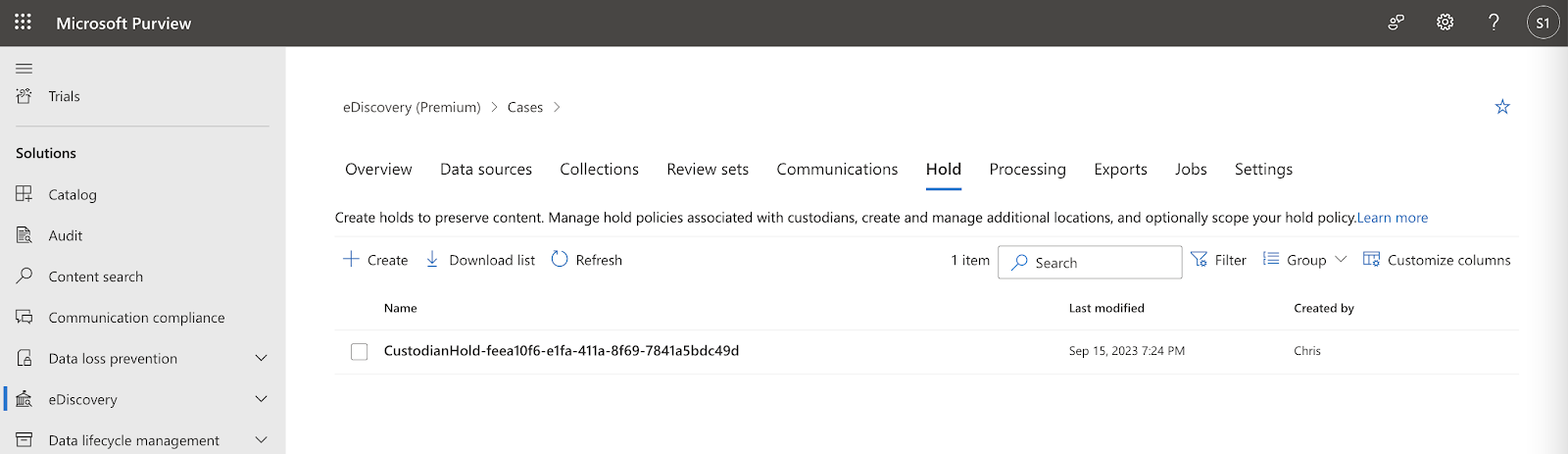This screenshot has width=1568, height=454.
Task: Open the S1 account avatar
Action: tap(1543, 23)
